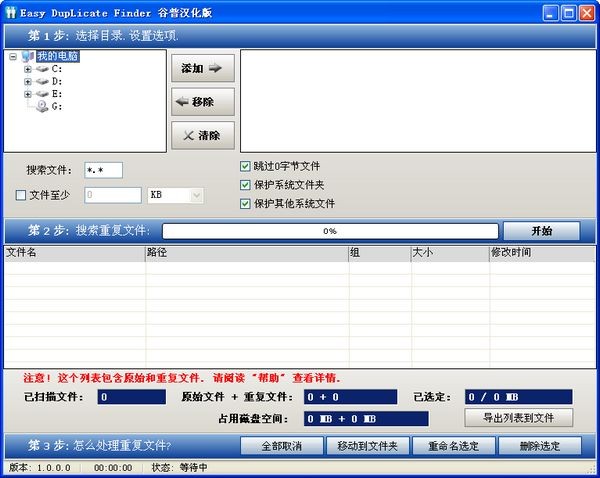The width and height of the screenshot is (600, 478).
Task: Uncheck 保护系统文件夹 option
Action: [245, 185]
